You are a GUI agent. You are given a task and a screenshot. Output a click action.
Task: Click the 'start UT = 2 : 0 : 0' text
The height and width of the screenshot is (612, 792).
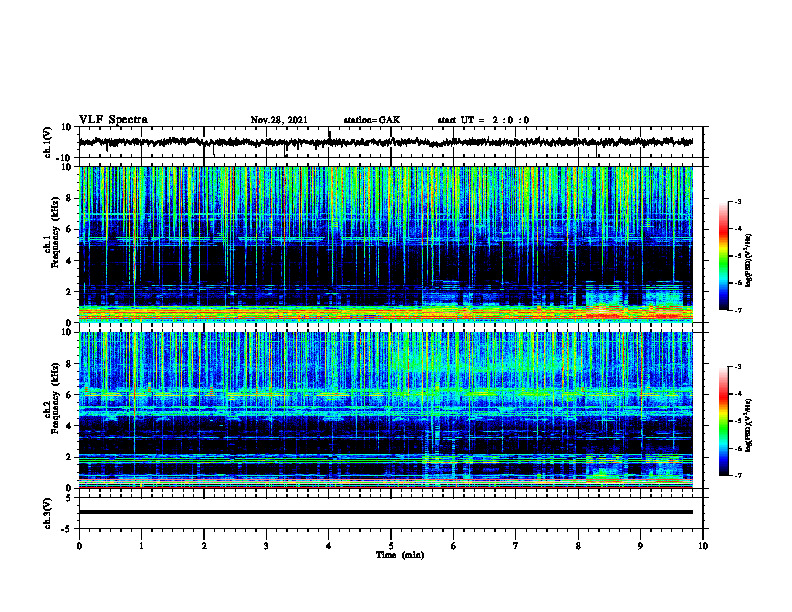point(483,120)
